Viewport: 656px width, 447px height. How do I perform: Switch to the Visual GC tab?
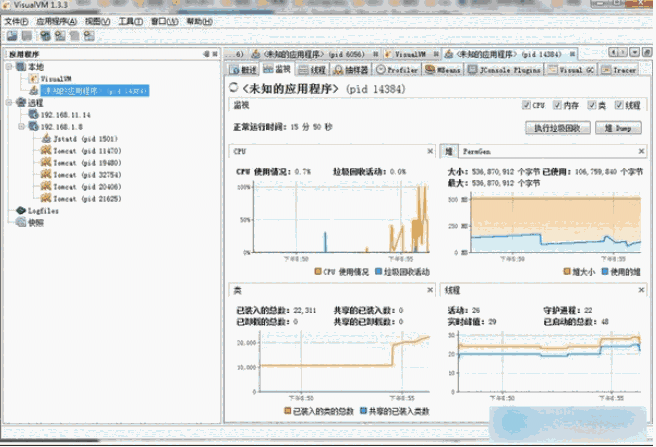571,70
